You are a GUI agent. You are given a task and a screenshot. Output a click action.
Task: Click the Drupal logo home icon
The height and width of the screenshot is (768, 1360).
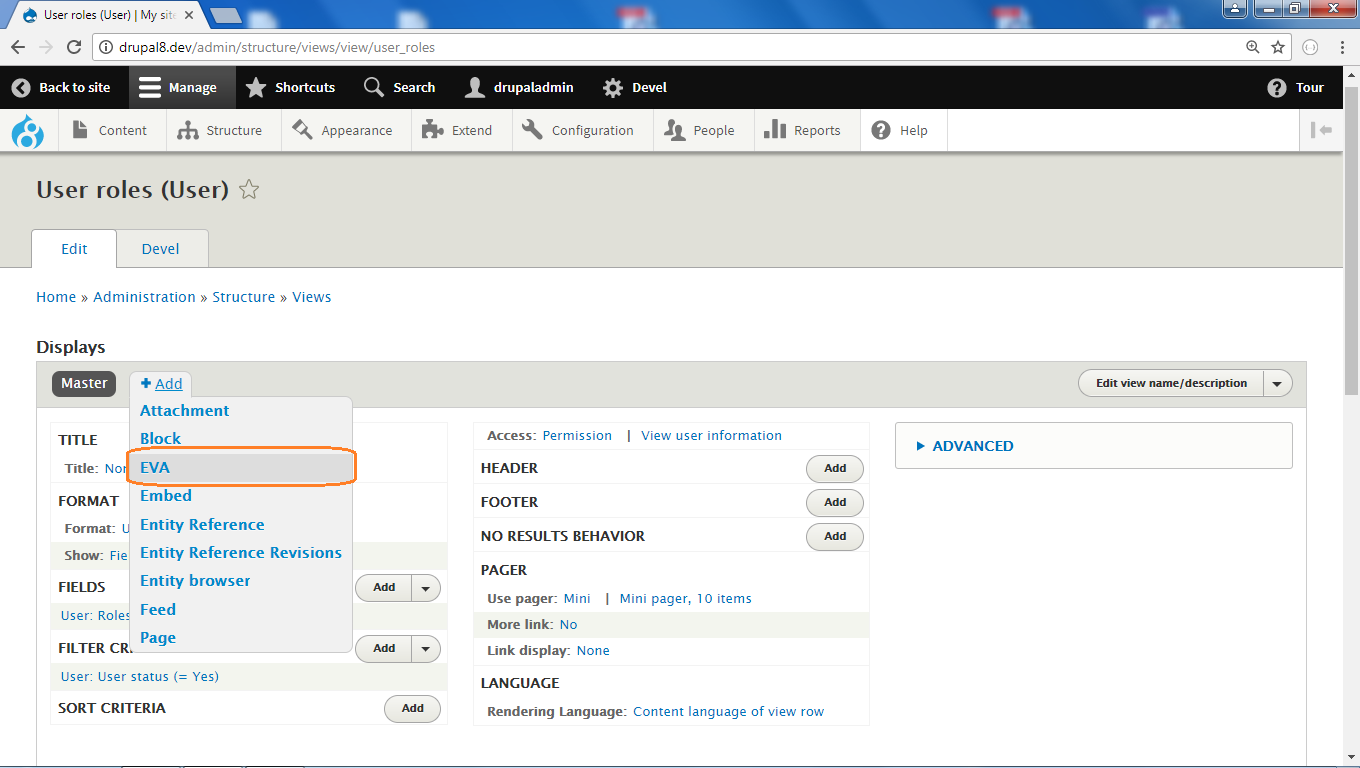point(28,131)
